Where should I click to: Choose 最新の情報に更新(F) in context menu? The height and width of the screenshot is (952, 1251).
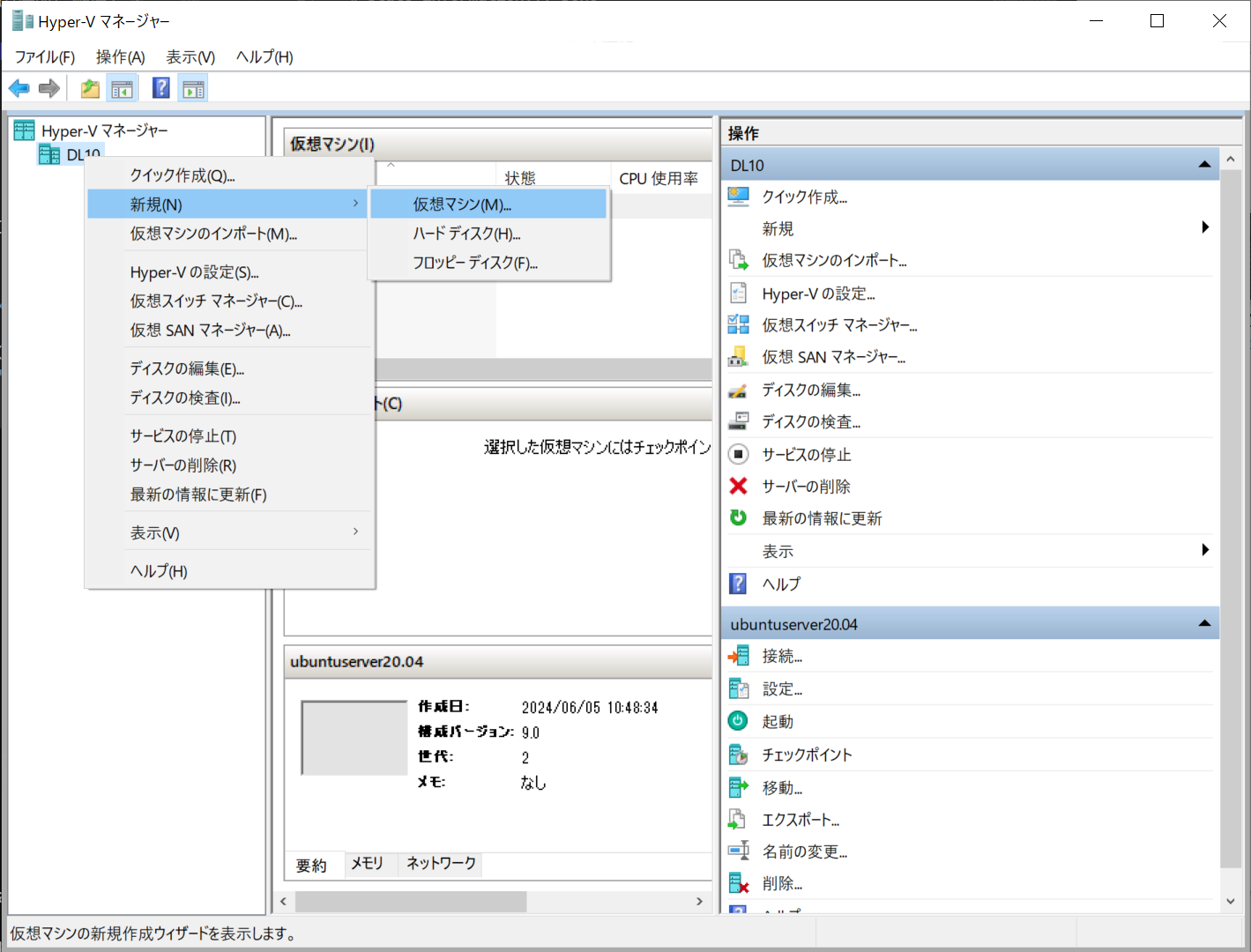tap(229, 495)
